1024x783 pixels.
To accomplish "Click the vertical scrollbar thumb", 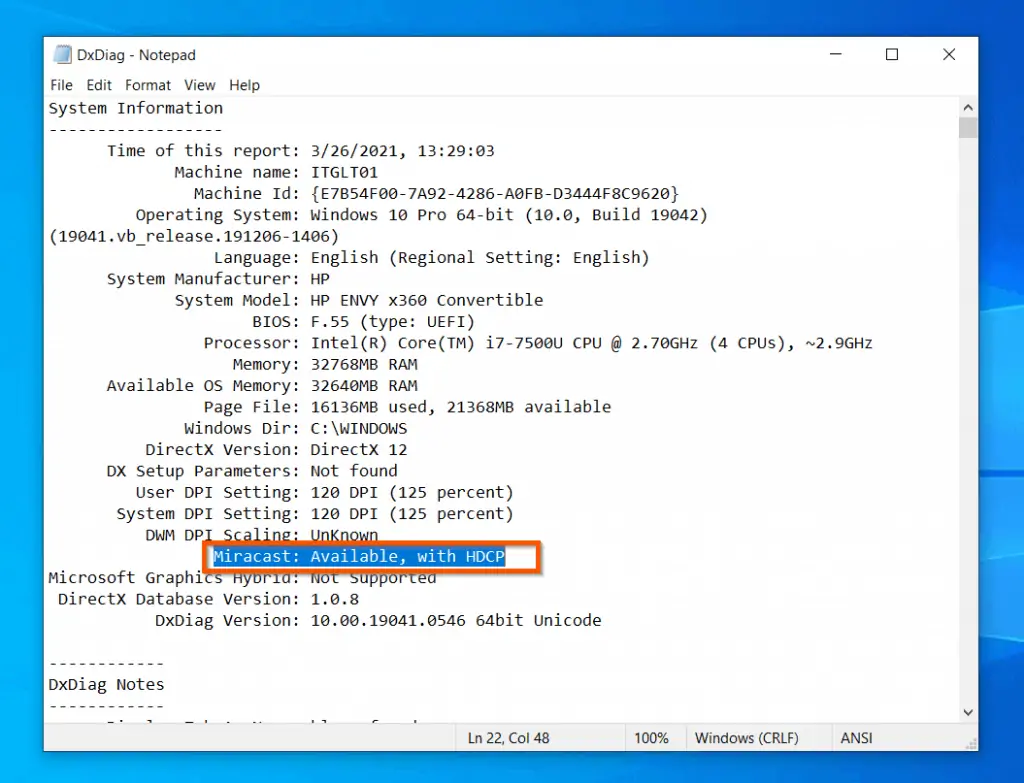I will pyautogui.click(x=968, y=127).
